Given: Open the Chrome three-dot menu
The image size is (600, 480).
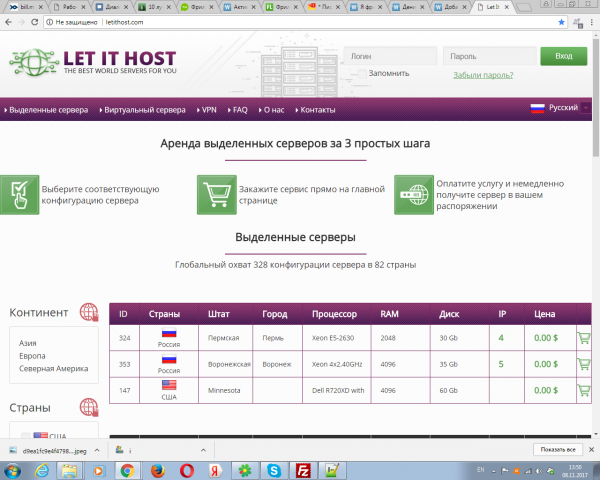Looking at the screenshot, I should [x=592, y=22].
